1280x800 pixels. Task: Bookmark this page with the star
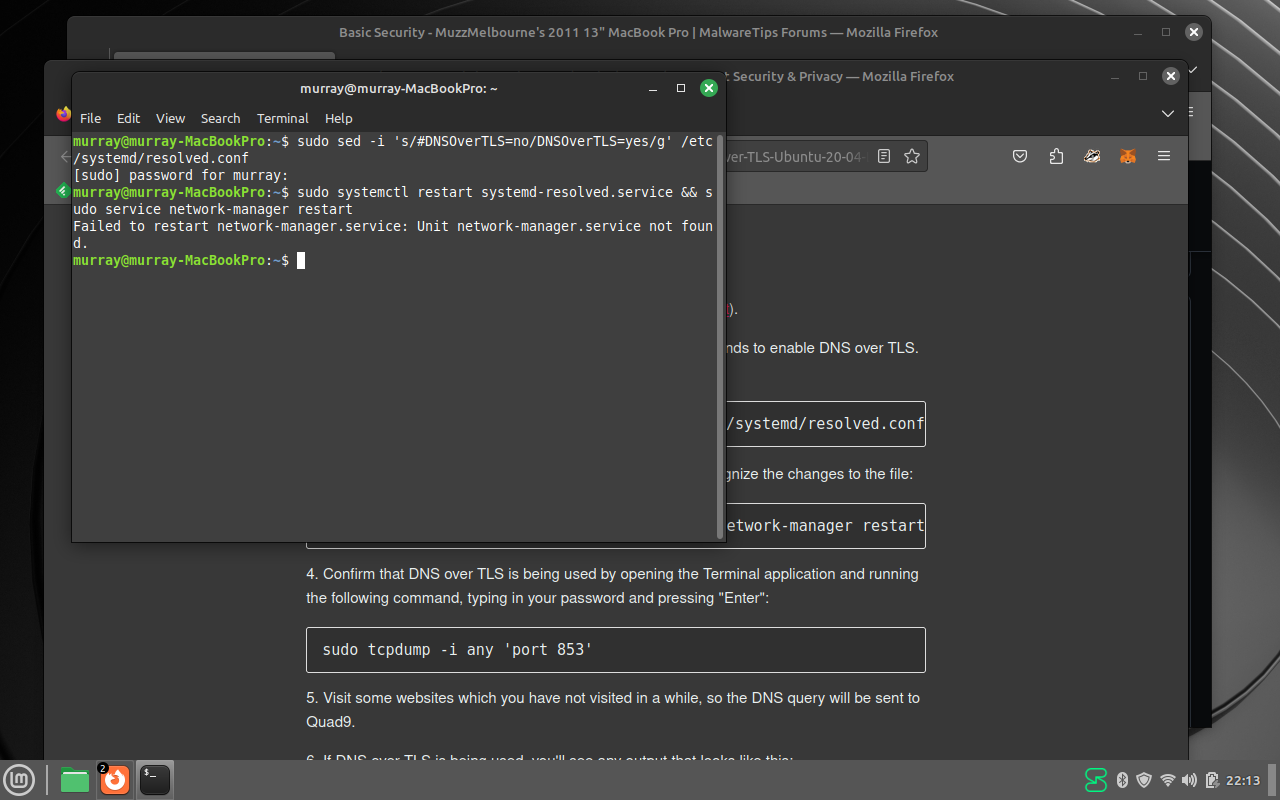911,156
